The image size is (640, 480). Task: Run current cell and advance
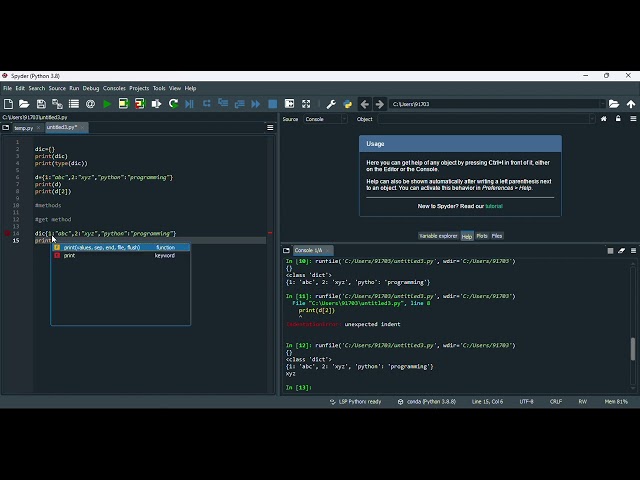click(140, 104)
